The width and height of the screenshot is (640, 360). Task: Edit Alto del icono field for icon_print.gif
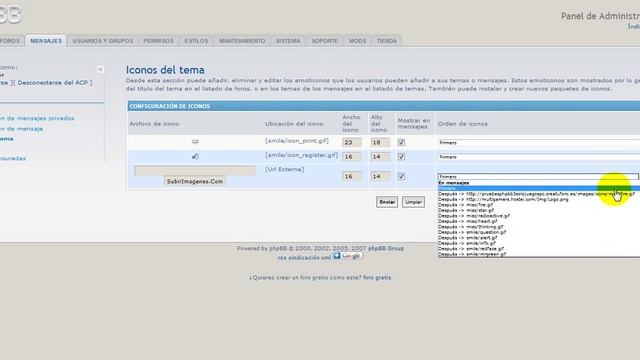380,142
